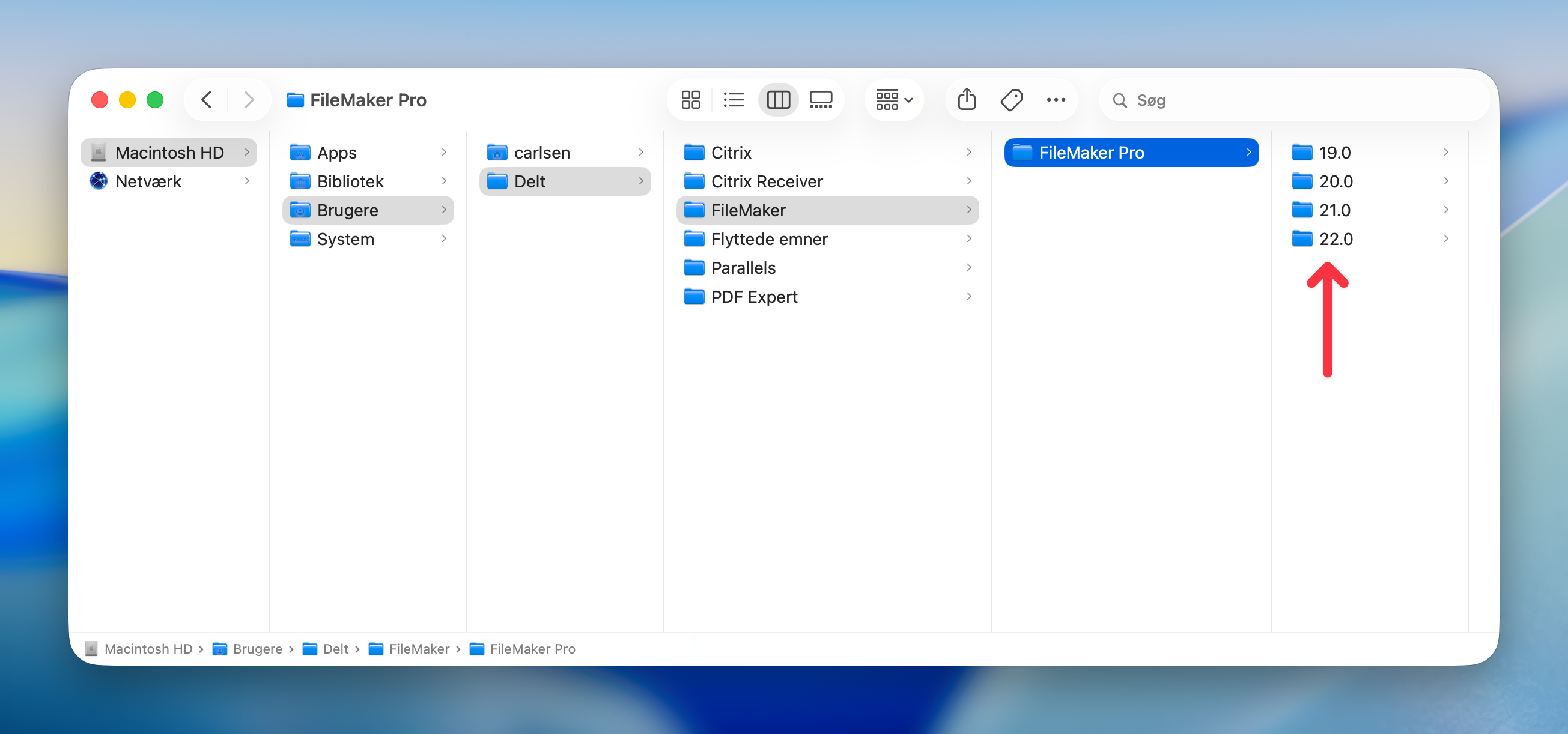The width and height of the screenshot is (1568, 734).
Task: Open the 19.0 version folder
Action: click(1370, 152)
